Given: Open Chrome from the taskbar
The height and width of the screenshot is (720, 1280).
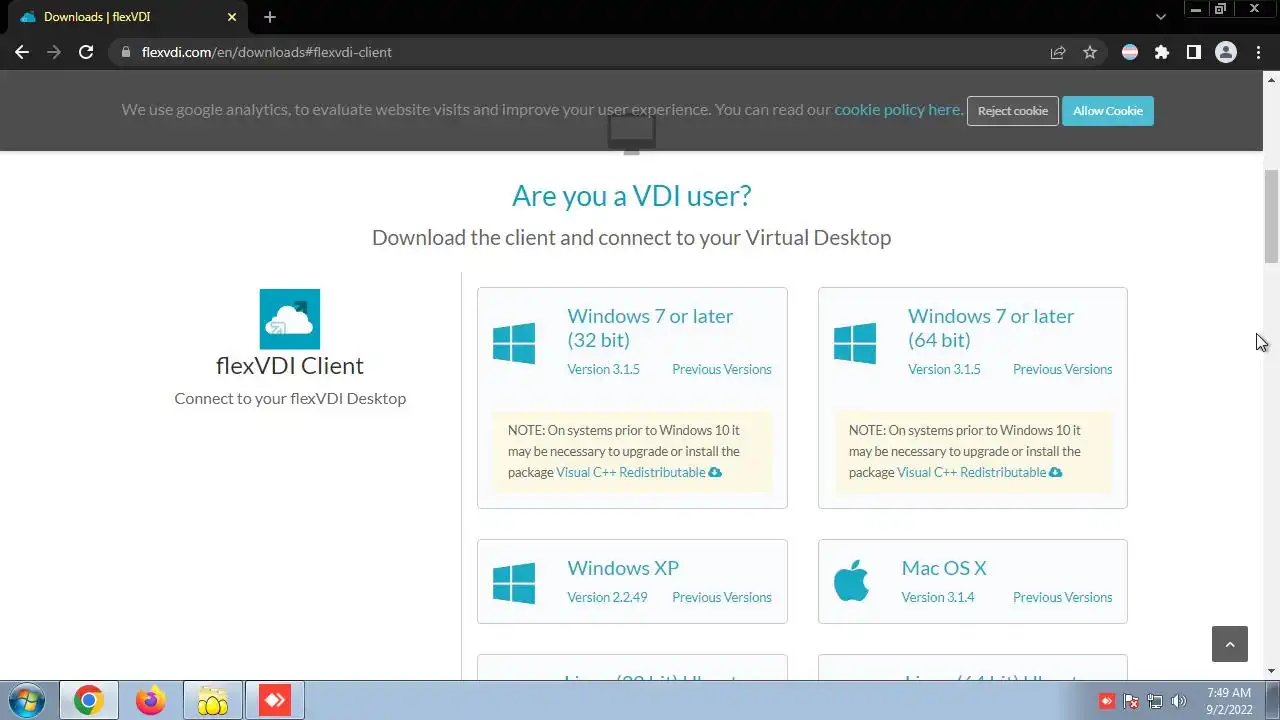Looking at the screenshot, I should click(88, 701).
